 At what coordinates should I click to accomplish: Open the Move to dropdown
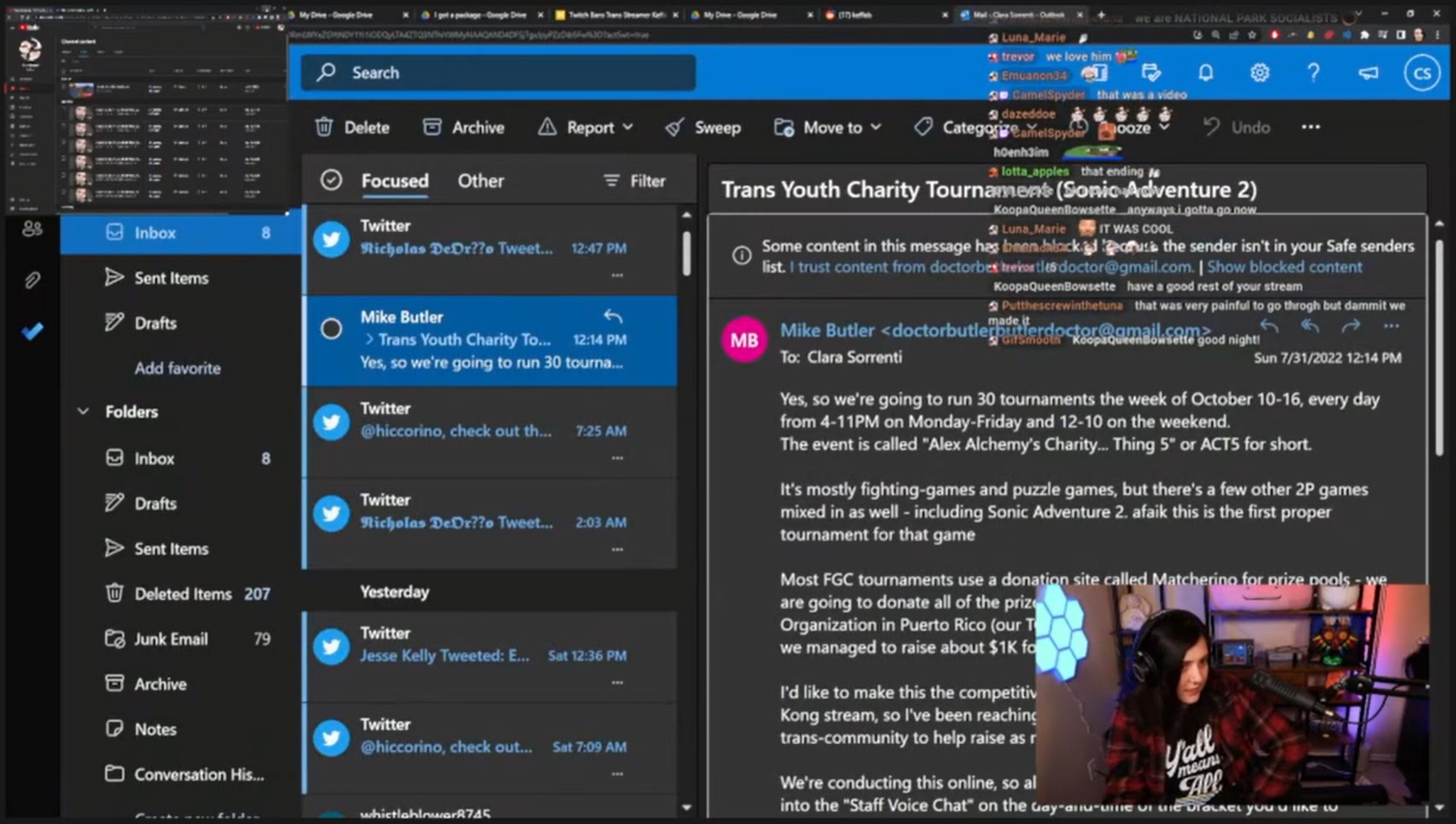(828, 128)
